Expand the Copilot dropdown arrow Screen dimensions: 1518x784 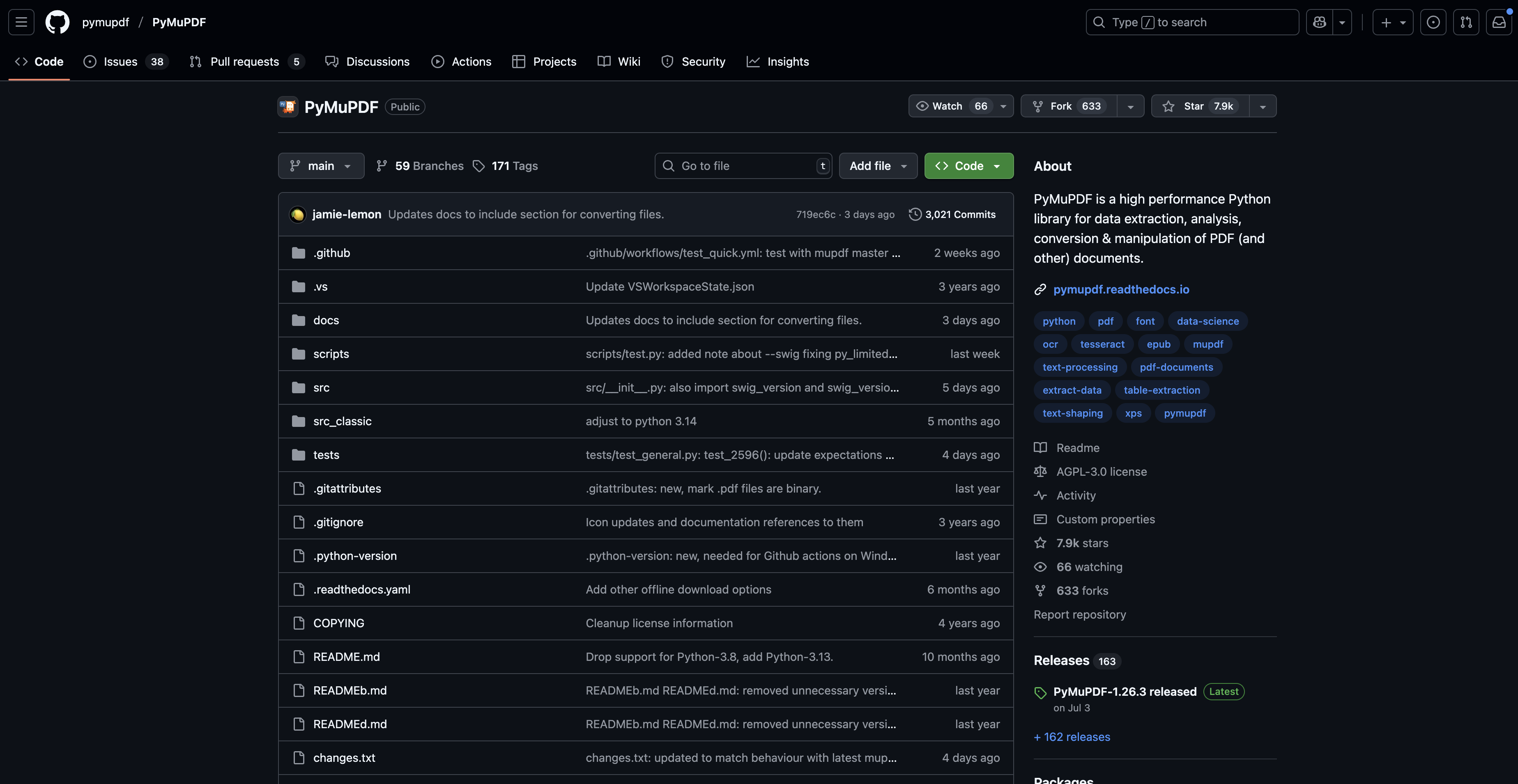(x=1342, y=23)
